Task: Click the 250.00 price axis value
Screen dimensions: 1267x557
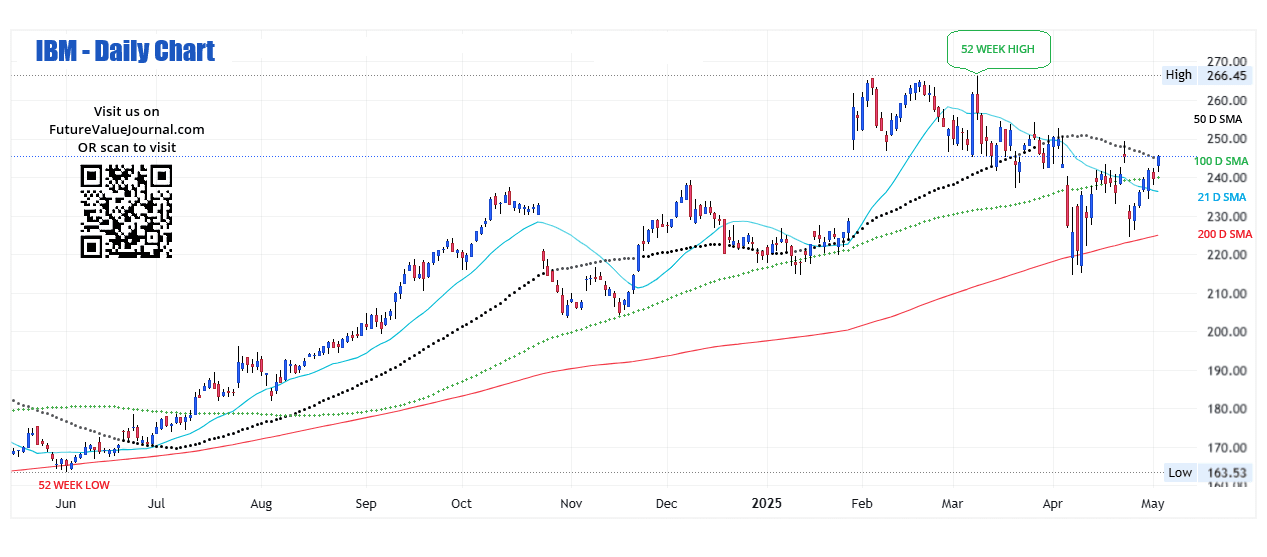Action: point(1227,139)
